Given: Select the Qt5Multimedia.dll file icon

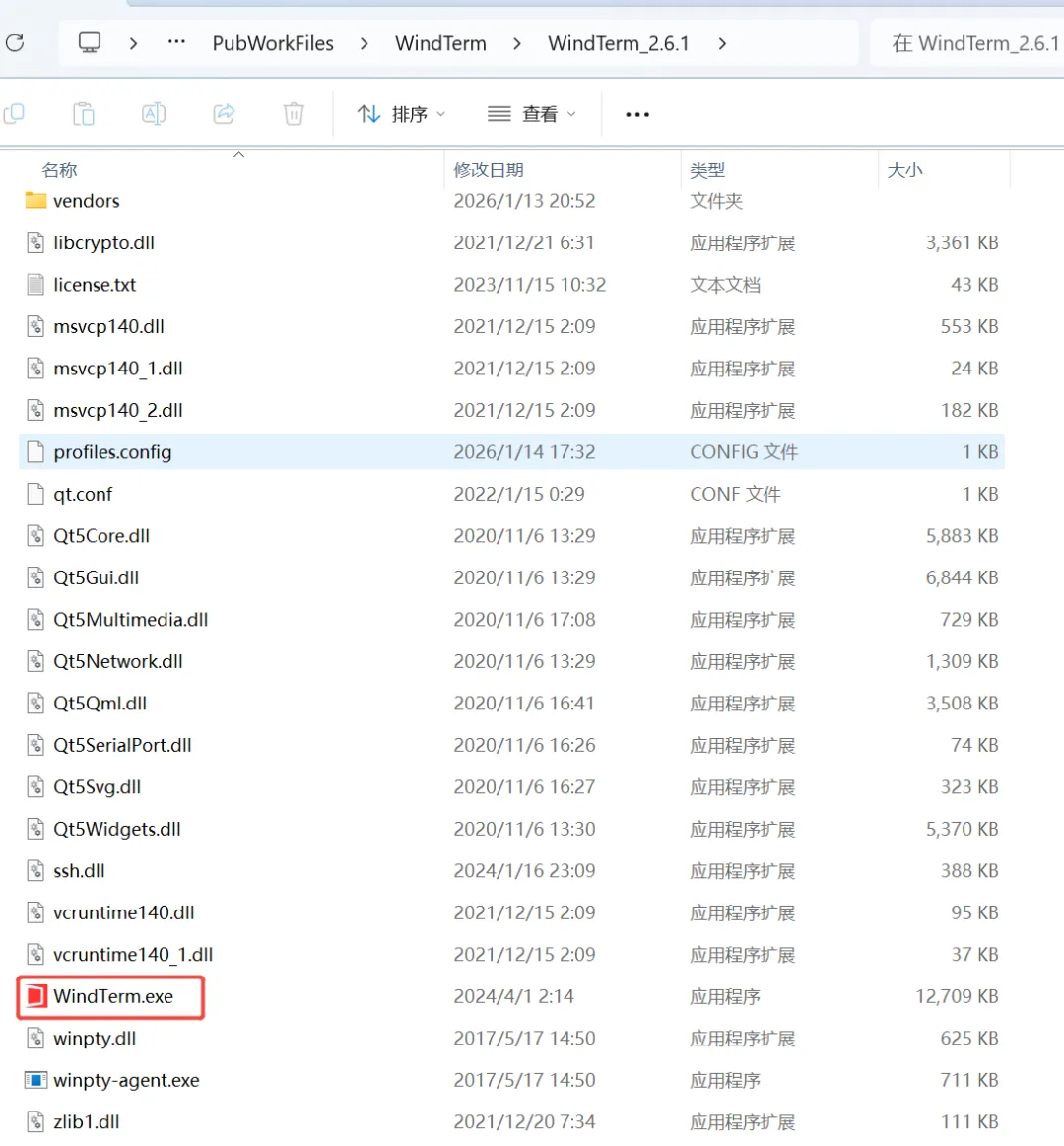Looking at the screenshot, I should coord(35,620).
